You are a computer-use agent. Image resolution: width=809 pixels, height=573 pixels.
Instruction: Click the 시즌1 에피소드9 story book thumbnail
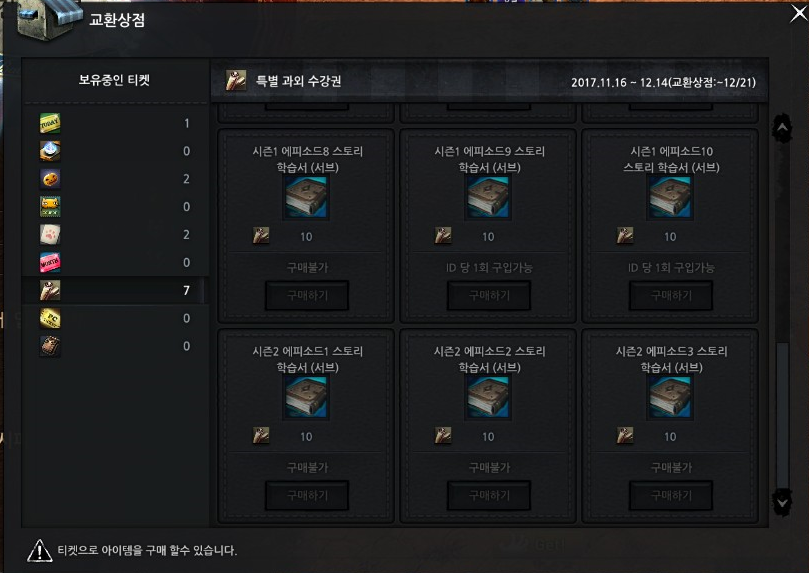[488, 197]
